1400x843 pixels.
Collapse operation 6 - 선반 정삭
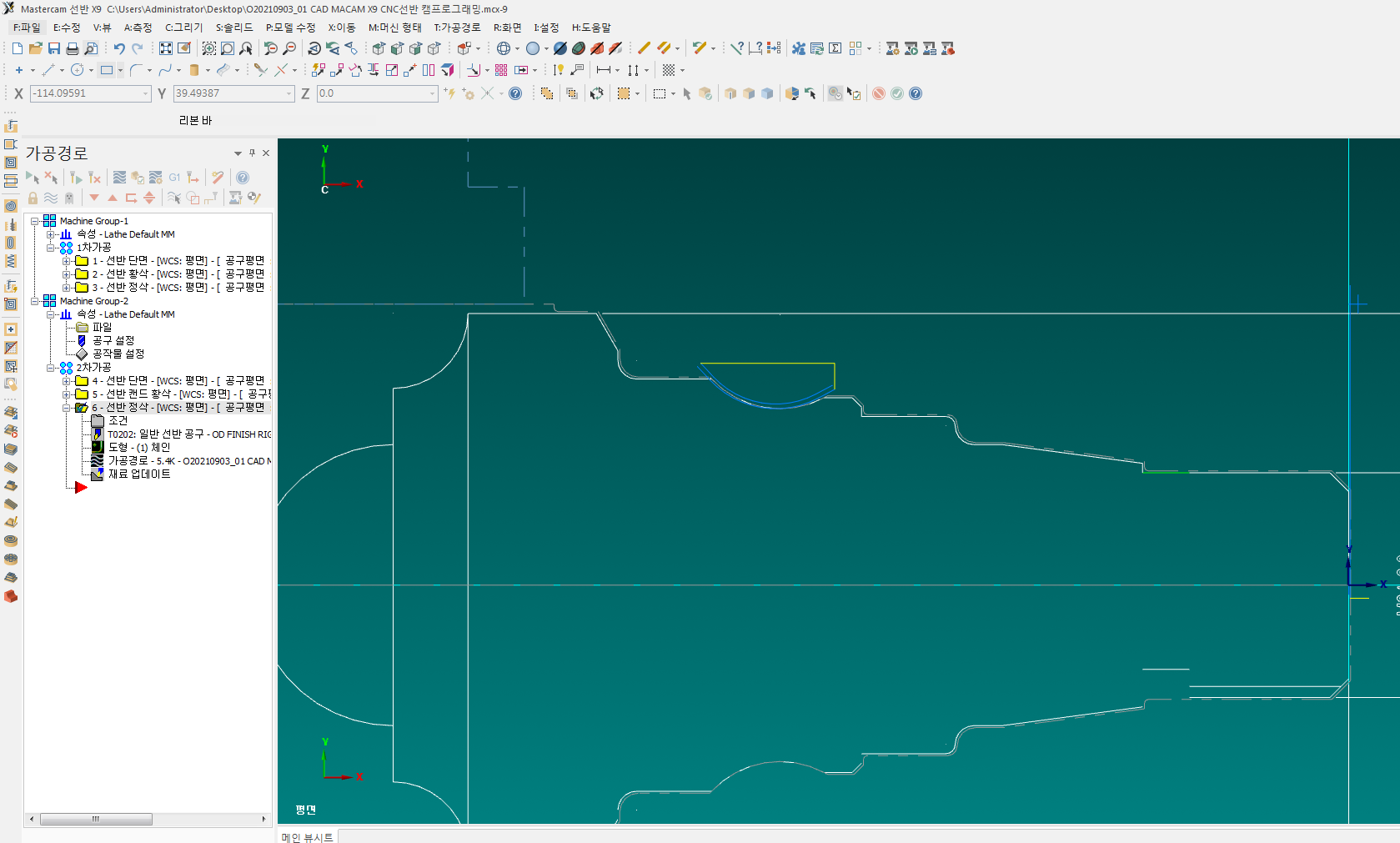tap(67, 408)
